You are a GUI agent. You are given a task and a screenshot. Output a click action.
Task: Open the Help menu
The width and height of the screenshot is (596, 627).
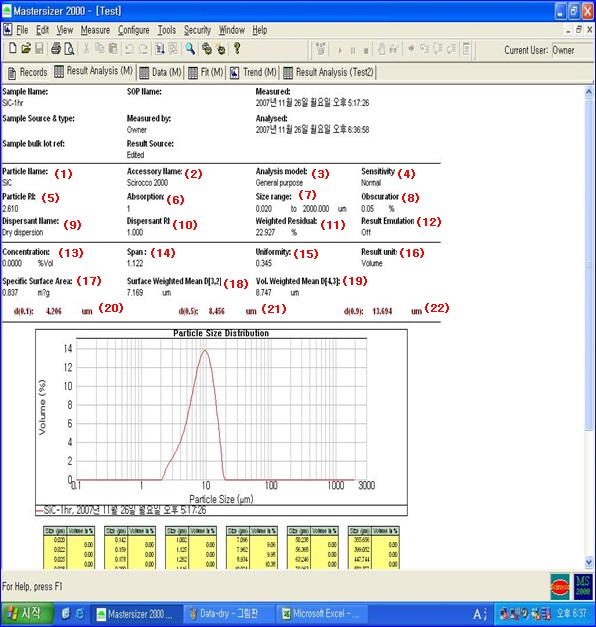coord(260,30)
